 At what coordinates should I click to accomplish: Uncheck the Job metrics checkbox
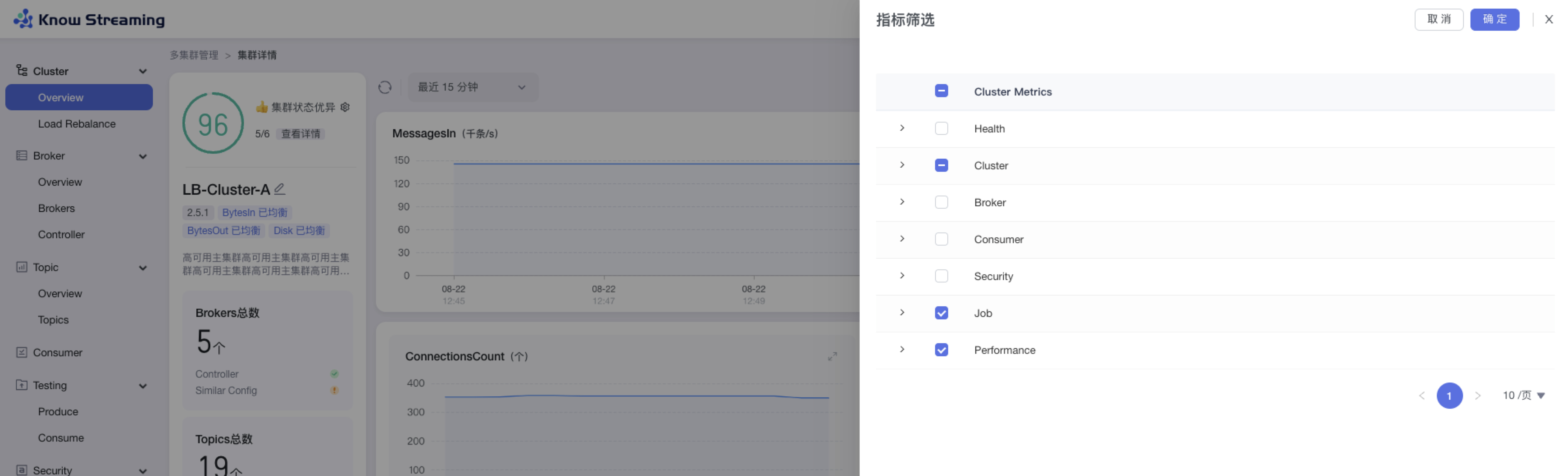941,314
